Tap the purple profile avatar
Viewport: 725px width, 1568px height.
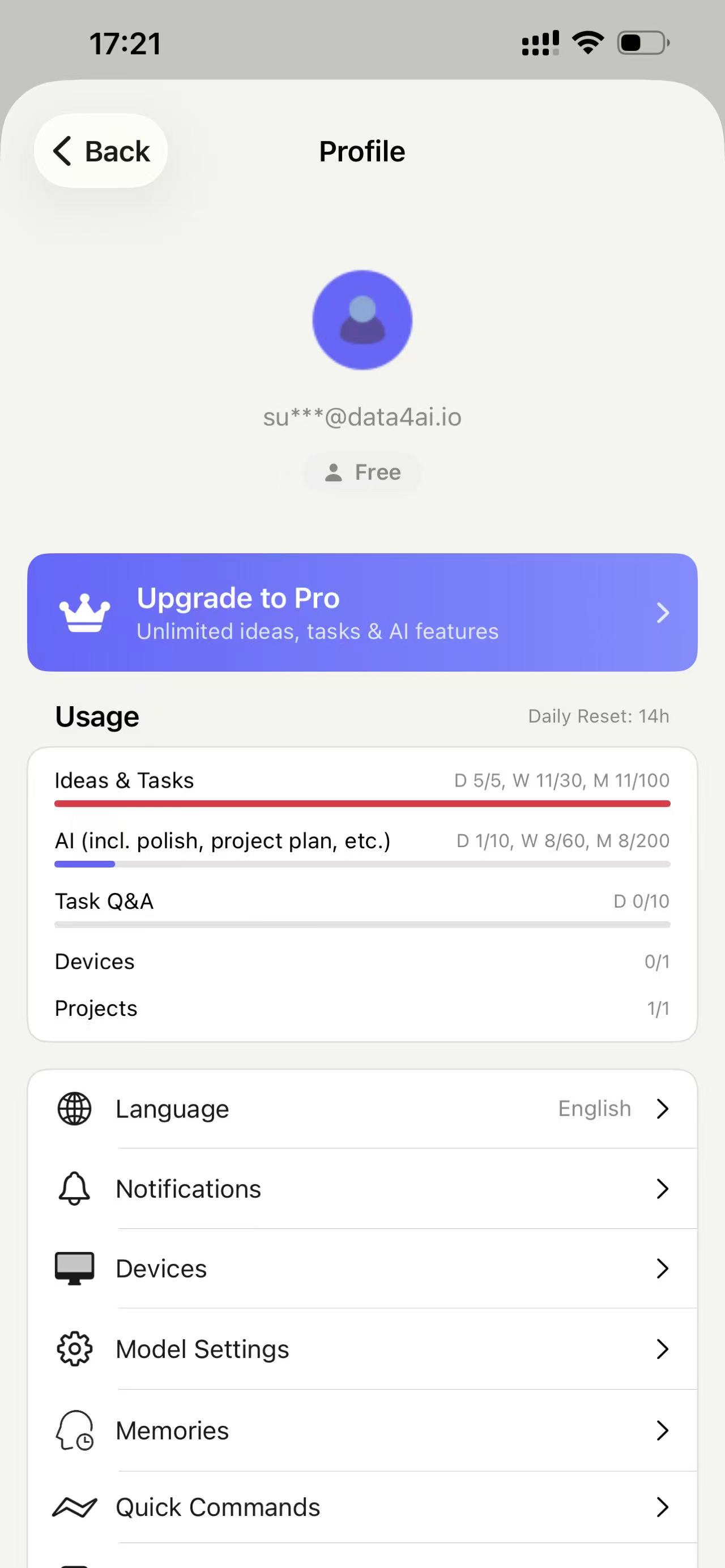pos(362,319)
